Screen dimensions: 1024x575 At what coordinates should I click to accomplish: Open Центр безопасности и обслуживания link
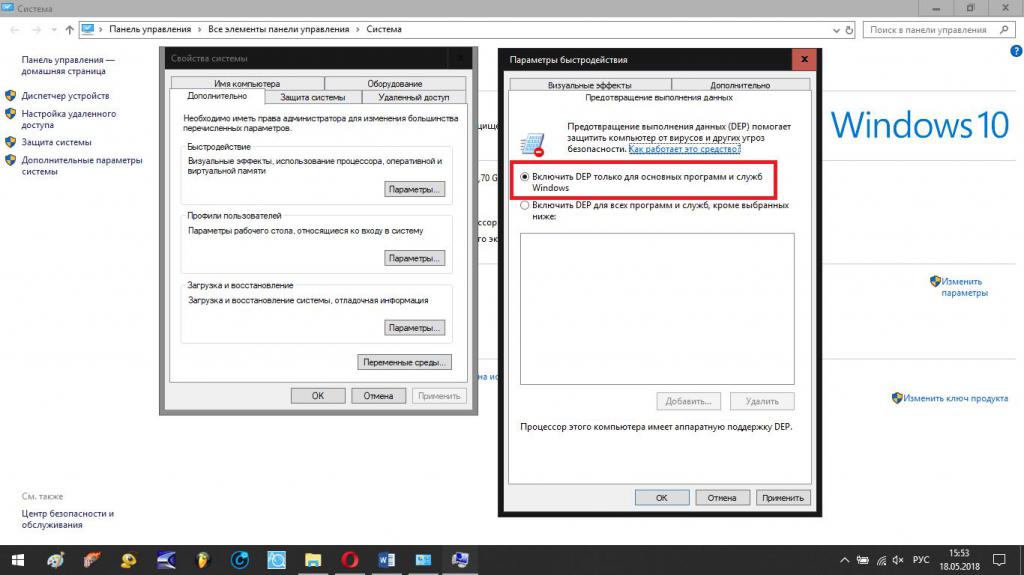(x=67, y=519)
